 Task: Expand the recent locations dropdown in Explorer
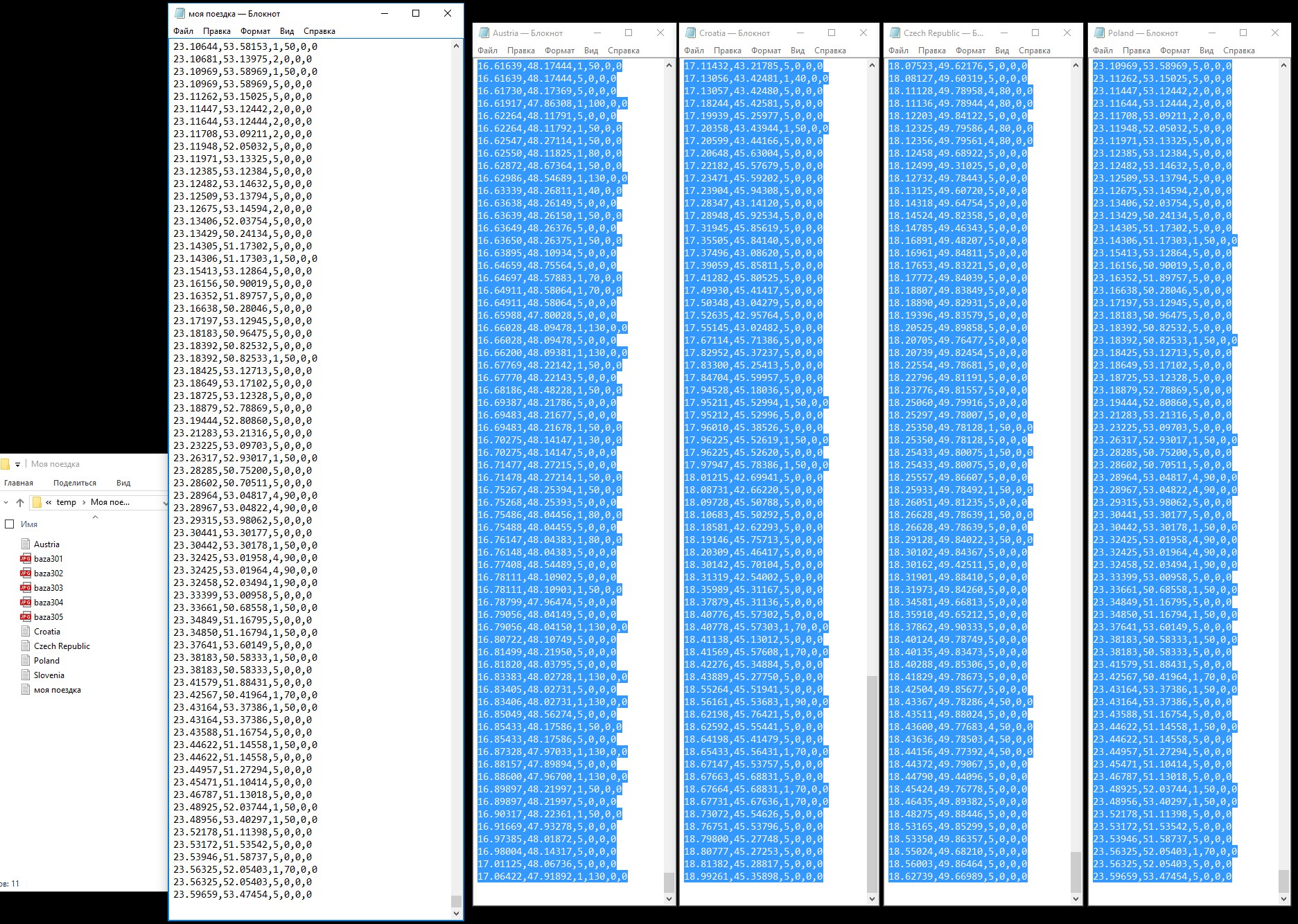(6, 502)
